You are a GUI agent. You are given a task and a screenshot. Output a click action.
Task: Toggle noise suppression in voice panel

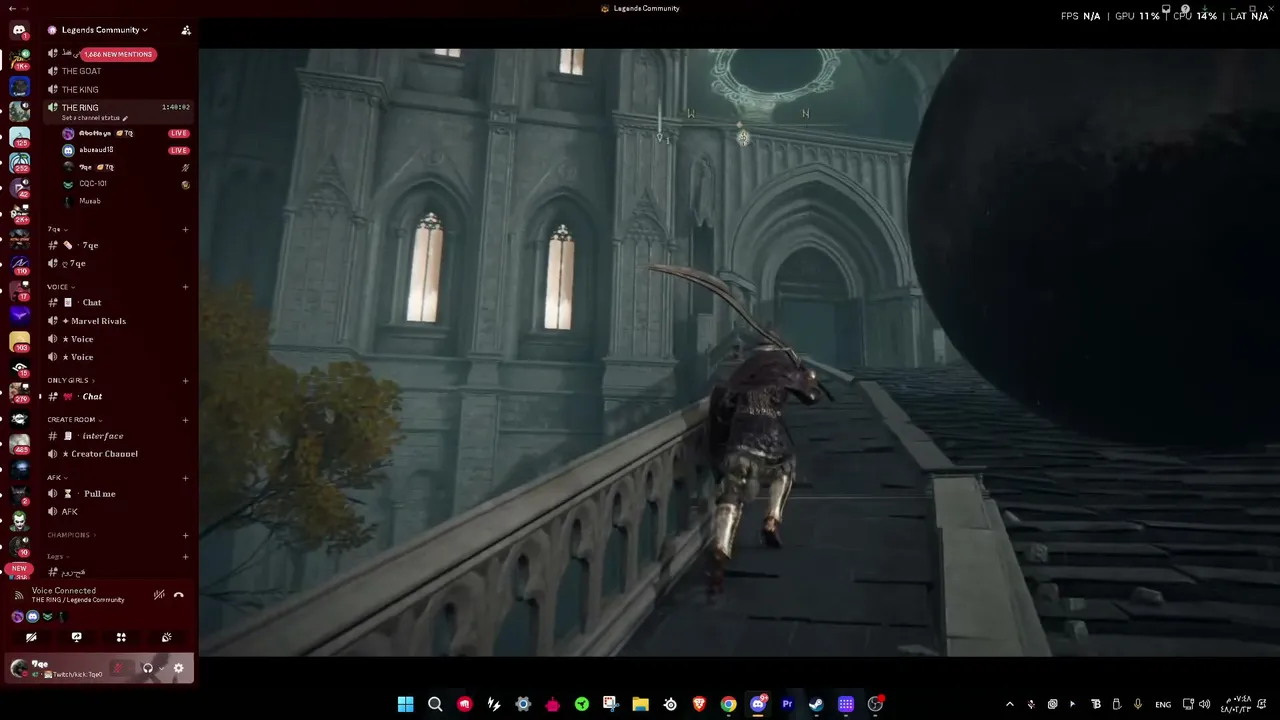coord(159,595)
